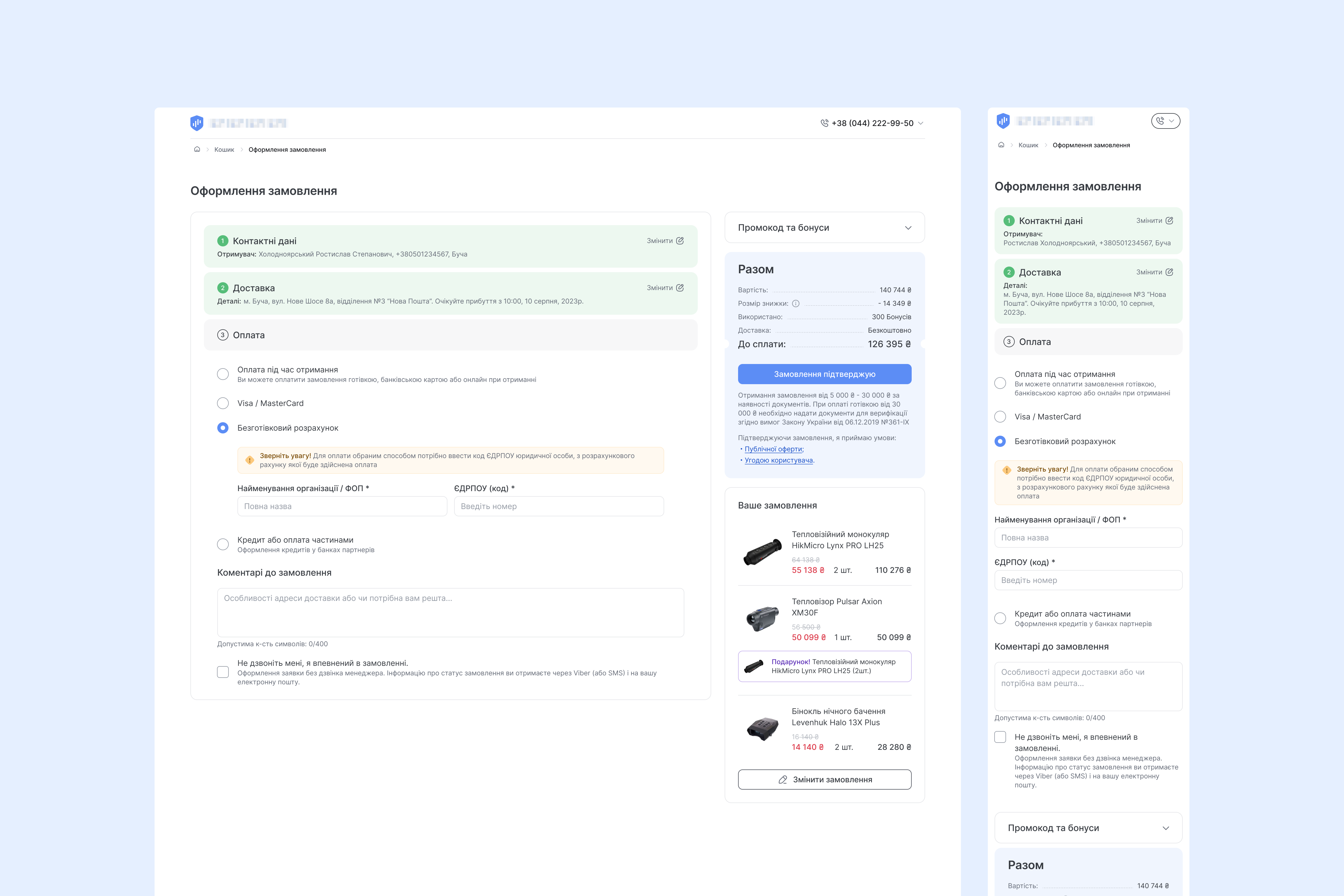
Task: Click home icon in mobile breadcrumb
Action: [1001, 145]
